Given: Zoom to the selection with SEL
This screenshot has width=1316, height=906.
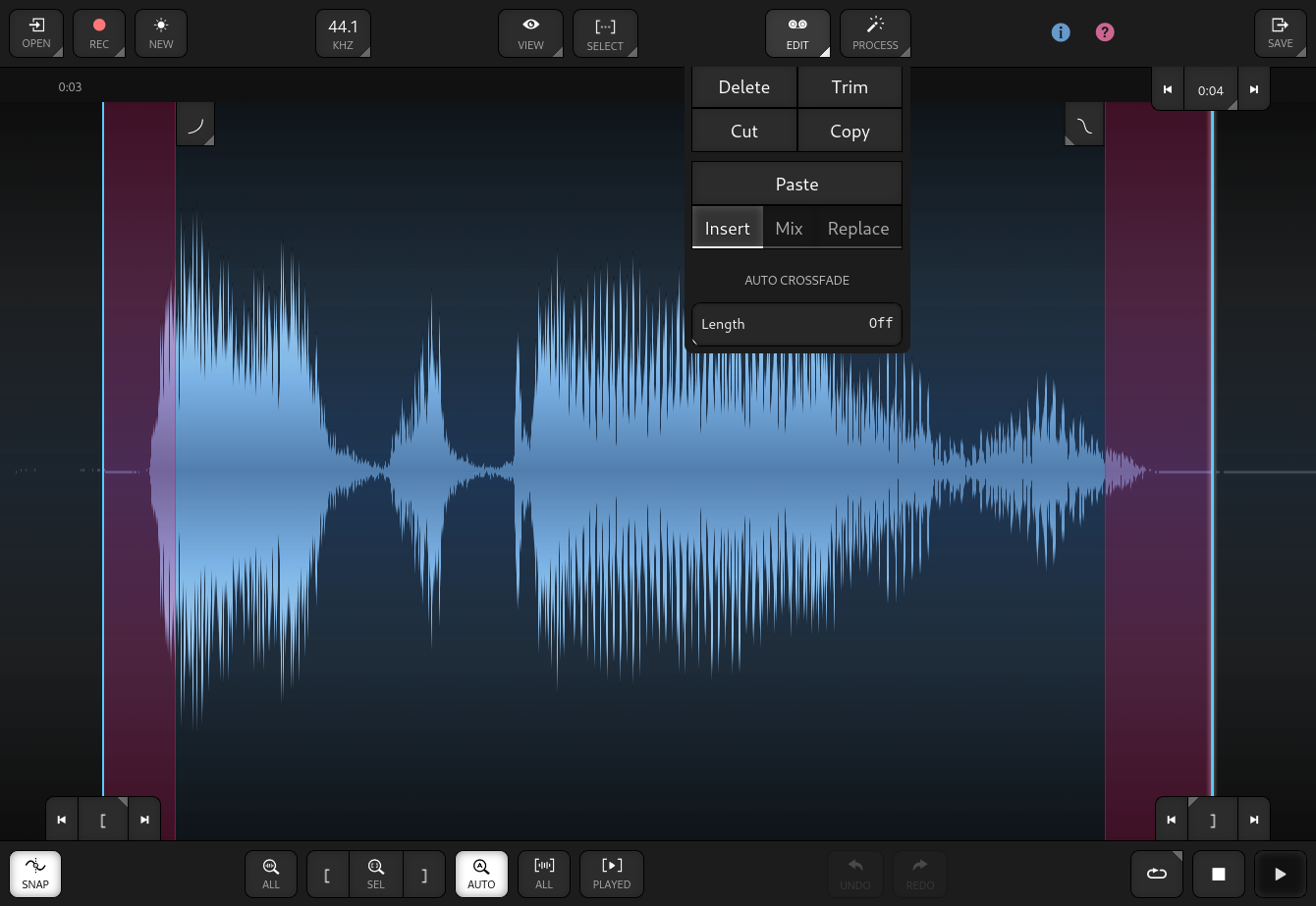Looking at the screenshot, I should (x=376, y=874).
